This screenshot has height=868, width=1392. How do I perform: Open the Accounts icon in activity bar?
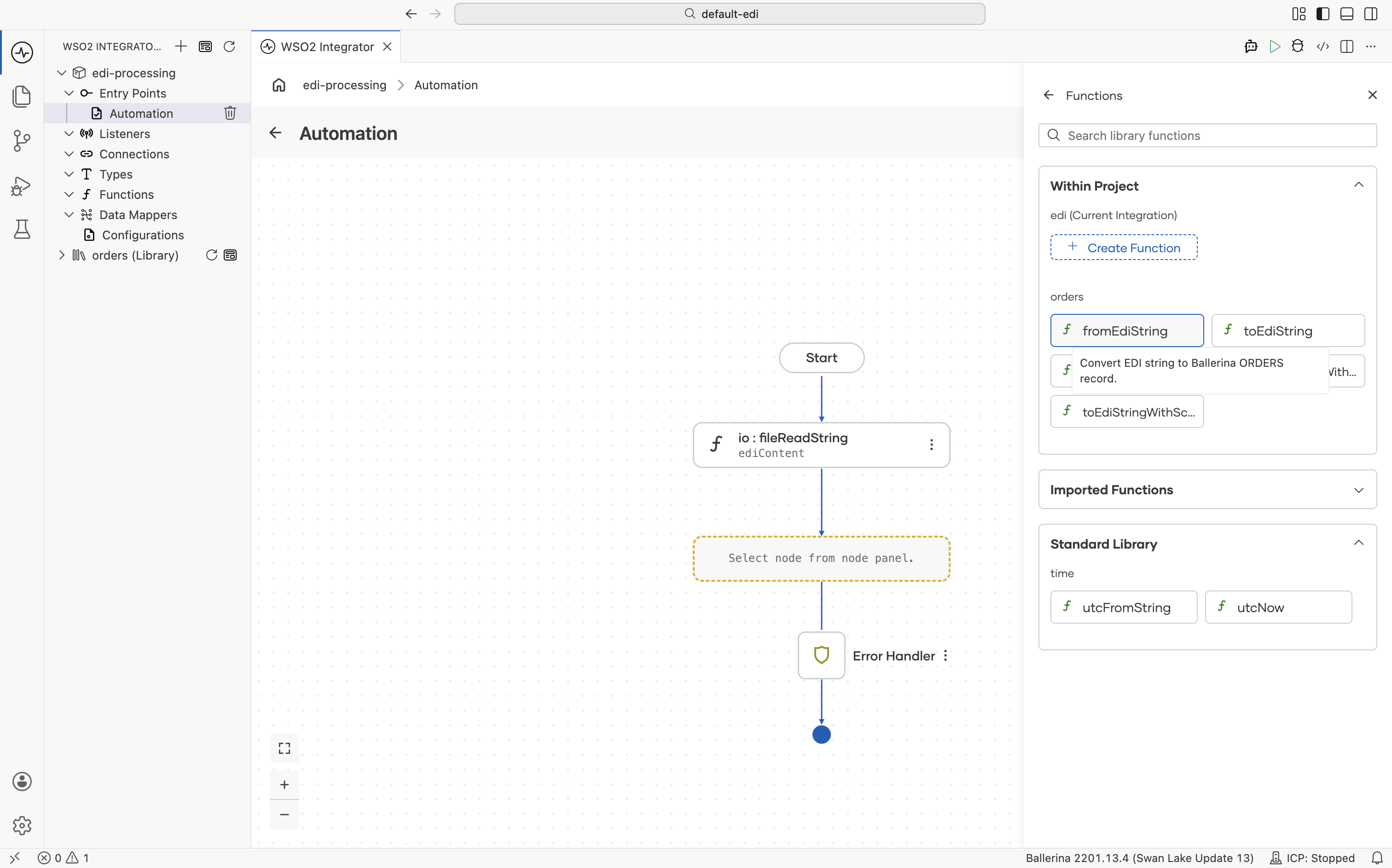tap(22, 781)
